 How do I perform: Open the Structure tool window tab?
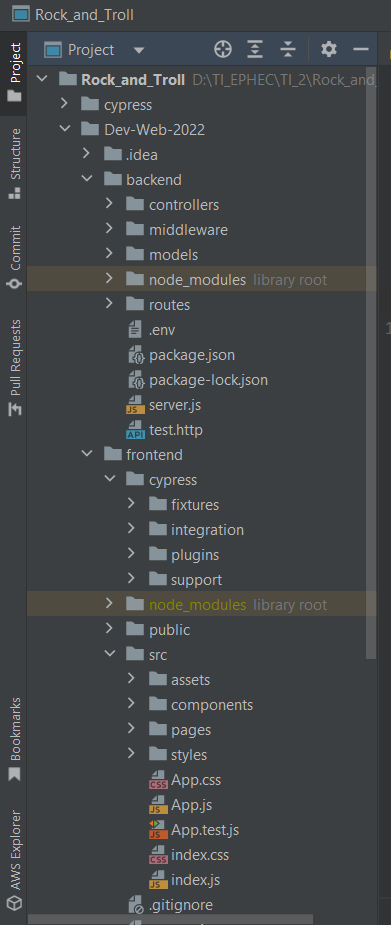click(14, 163)
